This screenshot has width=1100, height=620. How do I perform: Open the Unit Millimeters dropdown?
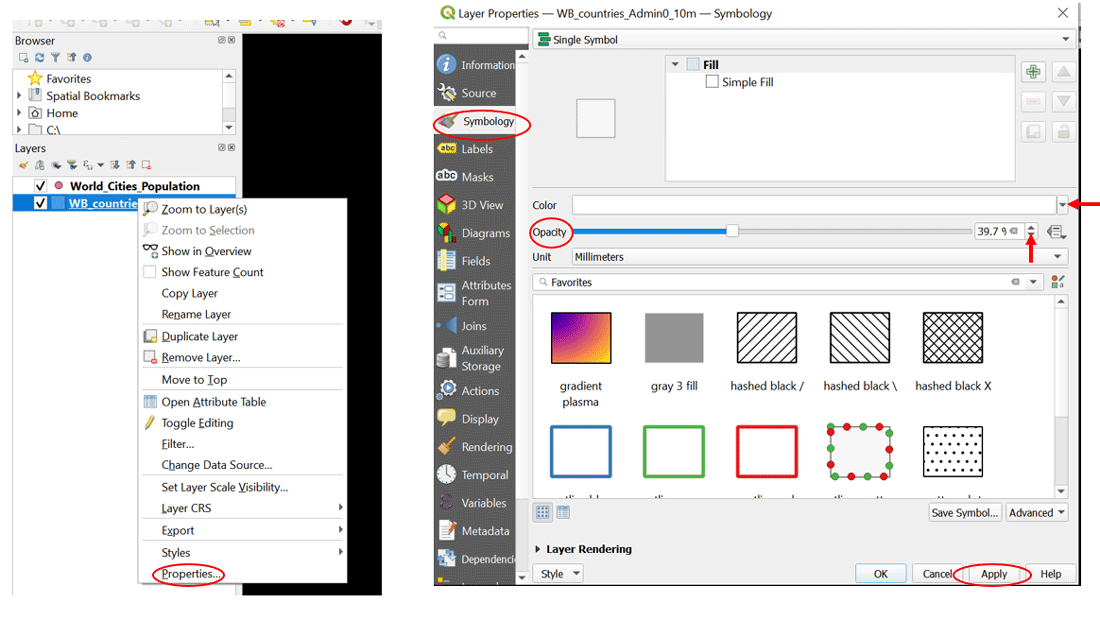tap(819, 257)
